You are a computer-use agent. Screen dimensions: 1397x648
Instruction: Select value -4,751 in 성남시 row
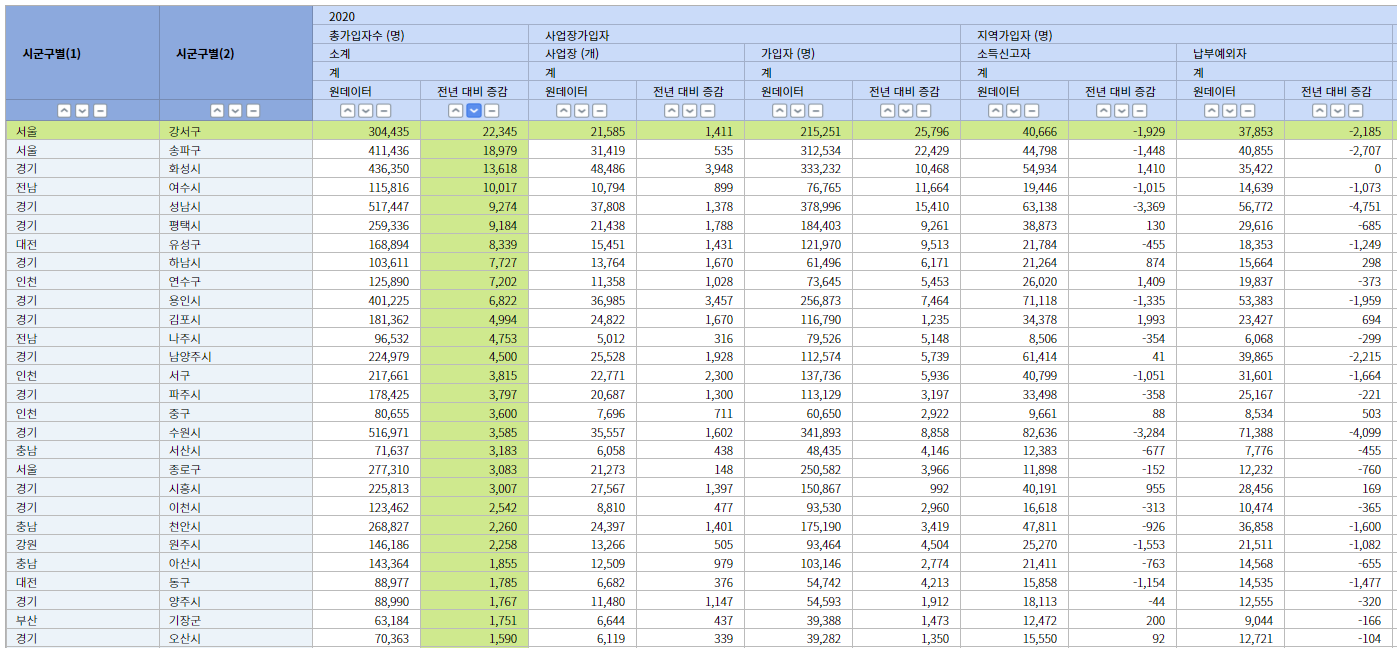1339,206
